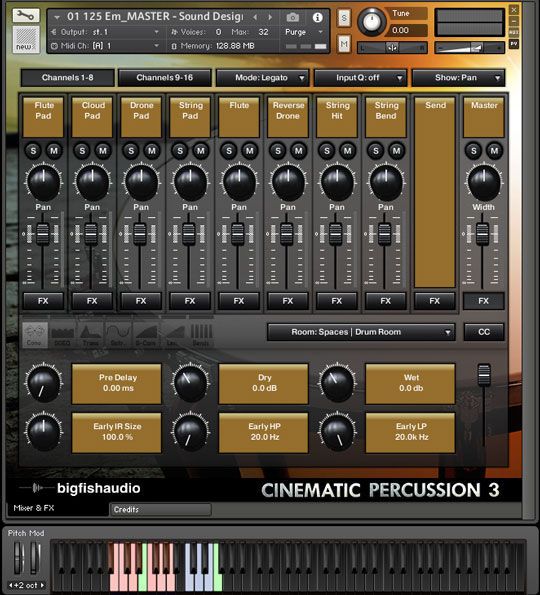Solo the Cloud Pad channel

point(82,151)
